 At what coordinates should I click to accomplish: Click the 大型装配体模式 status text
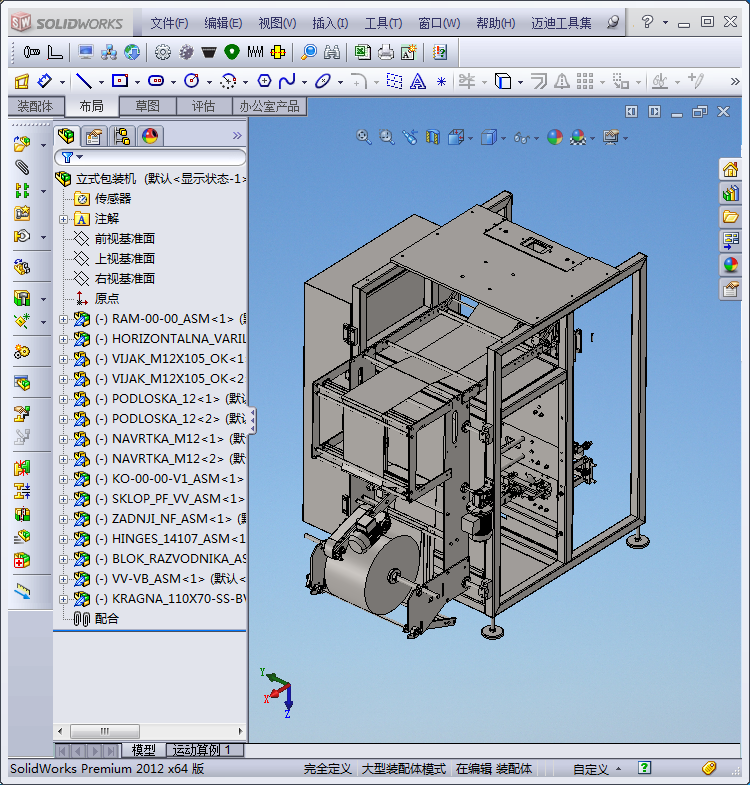(404, 768)
